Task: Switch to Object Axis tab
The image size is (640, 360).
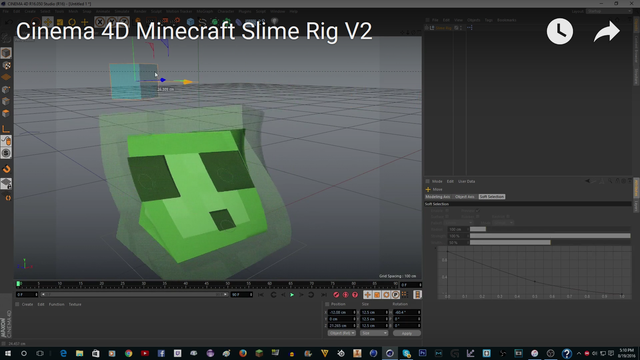Action: click(465, 197)
